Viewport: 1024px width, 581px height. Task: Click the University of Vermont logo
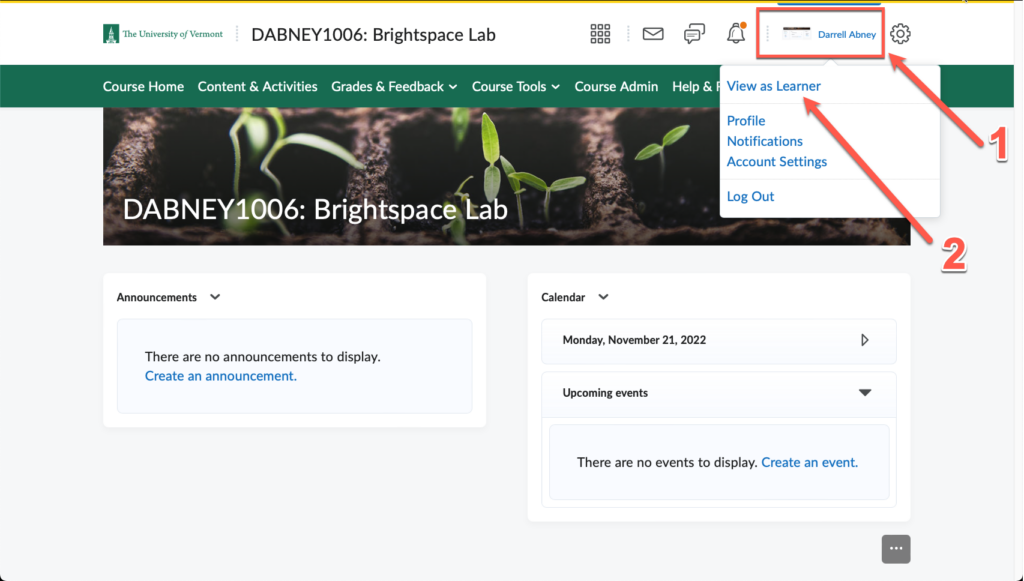tap(162, 32)
